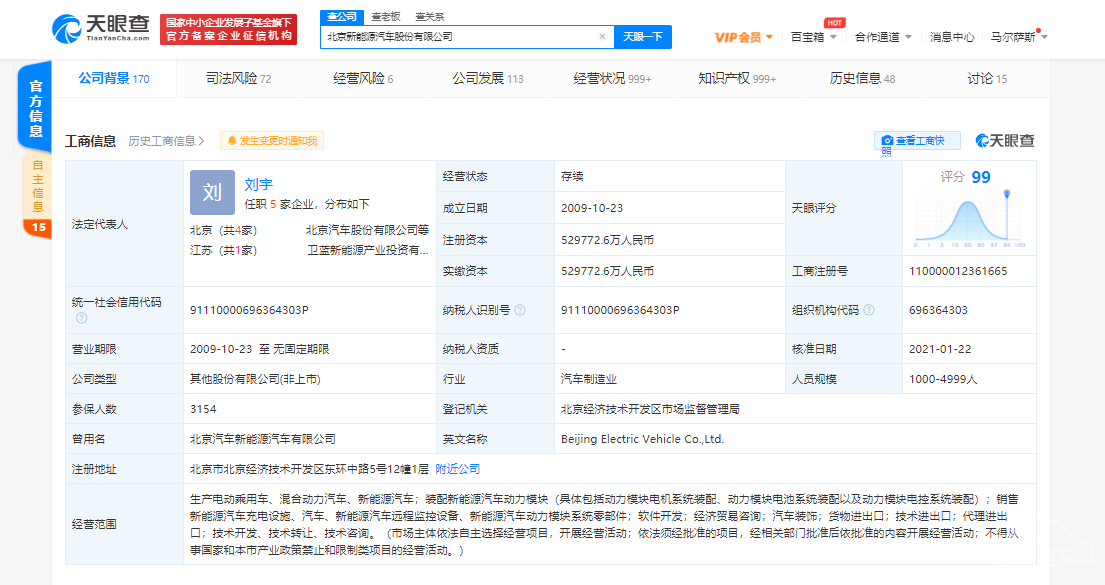
Task: Click the 刘 avatar tile
Action: pyautogui.click(x=212, y=192)
